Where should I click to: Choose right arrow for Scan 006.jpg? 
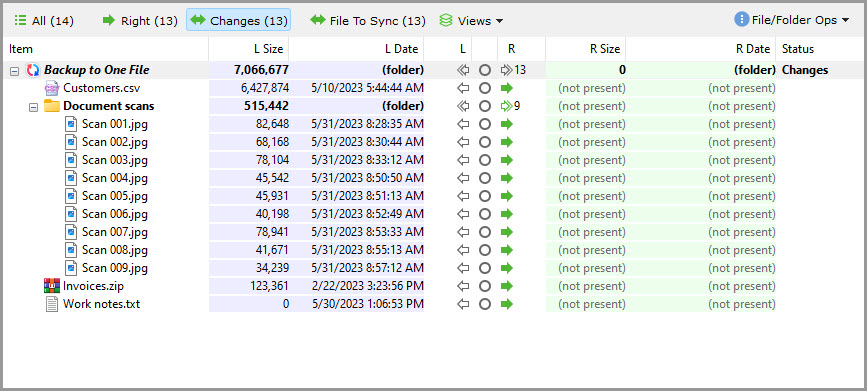[506, 214]
